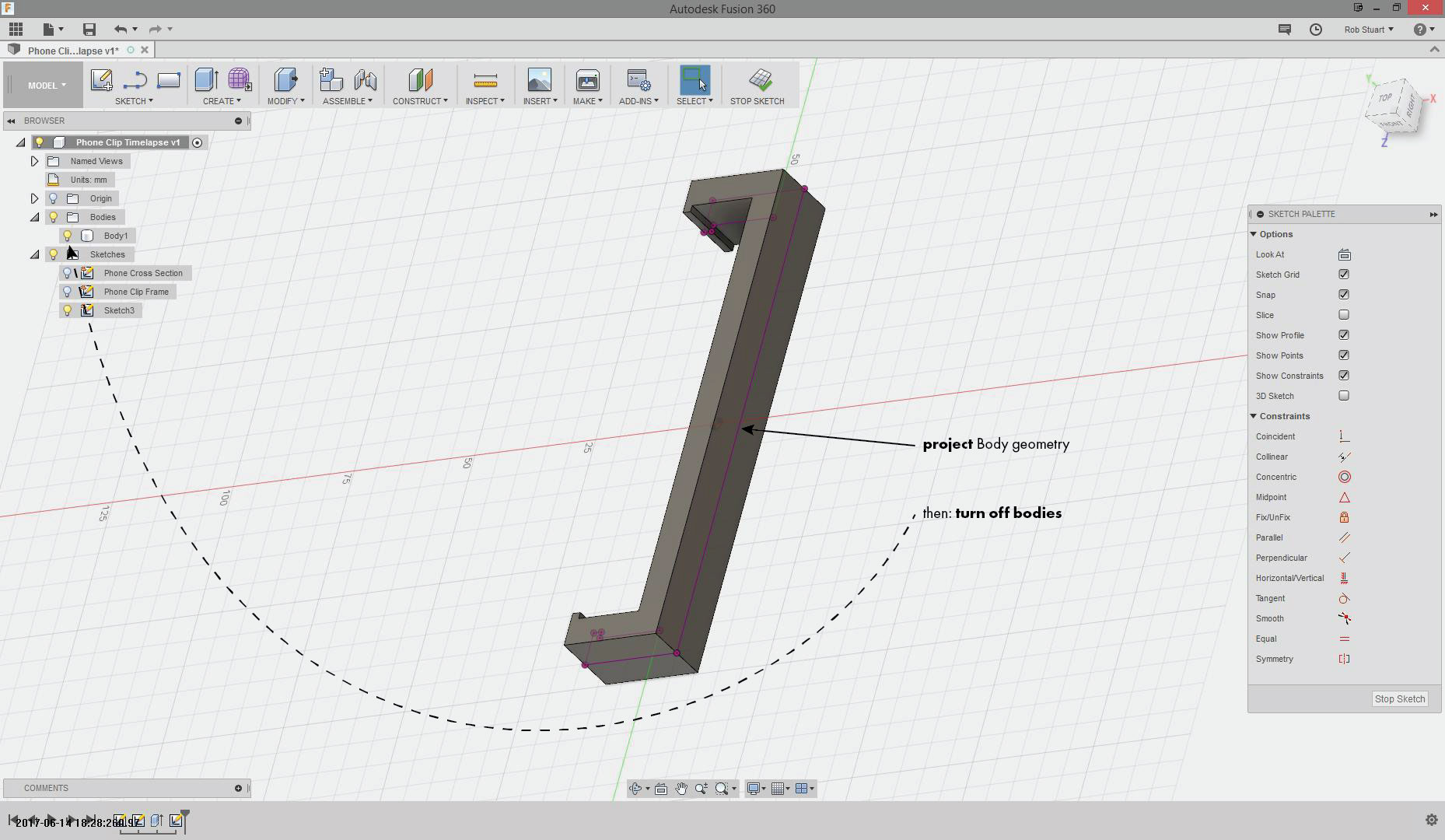Open the MODIFY menu
Image resolution: width=1445 pixels, height=840 pixels.
coord(285,101)
